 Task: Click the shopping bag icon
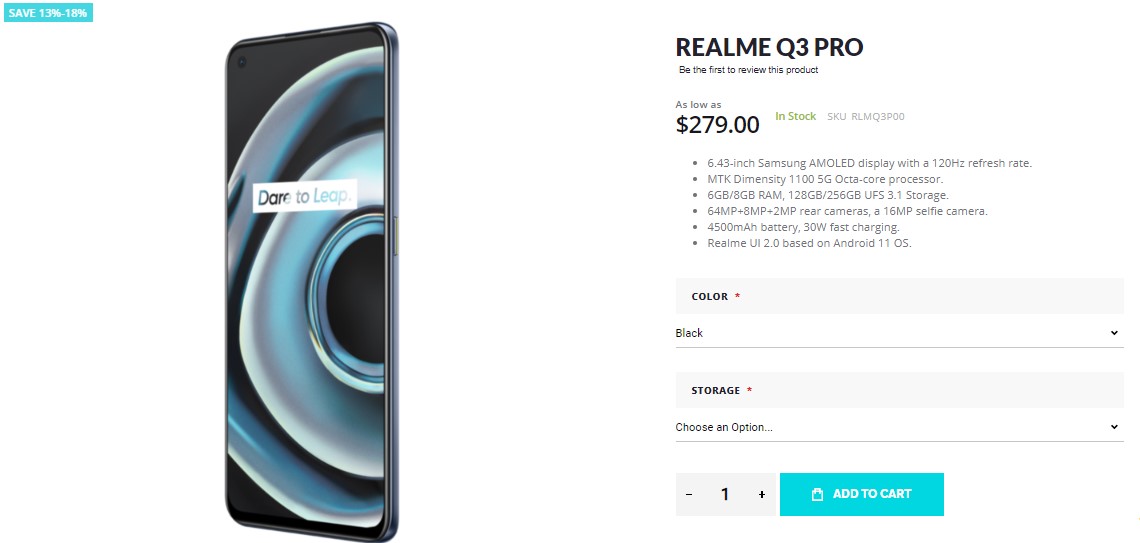coord(817,494)
